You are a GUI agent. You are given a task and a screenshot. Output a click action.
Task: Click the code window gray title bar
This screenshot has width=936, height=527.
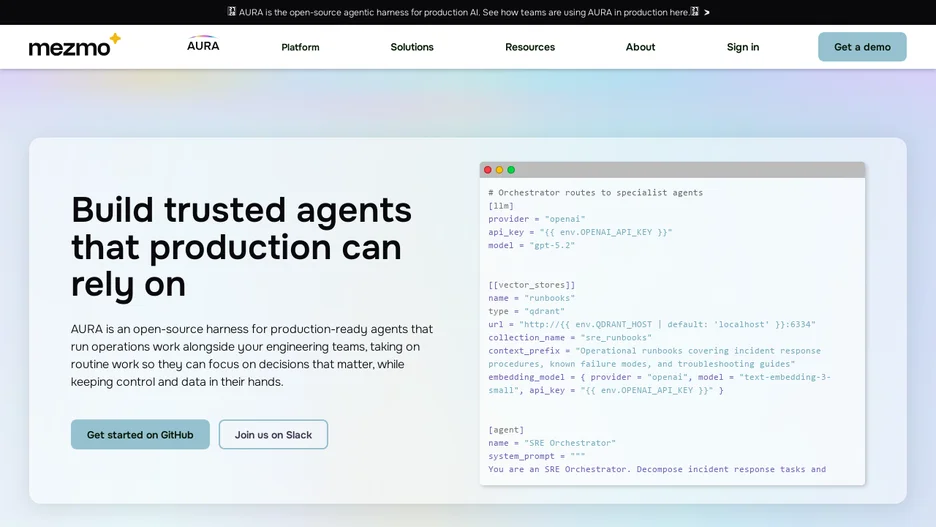[x=672, y=169]
